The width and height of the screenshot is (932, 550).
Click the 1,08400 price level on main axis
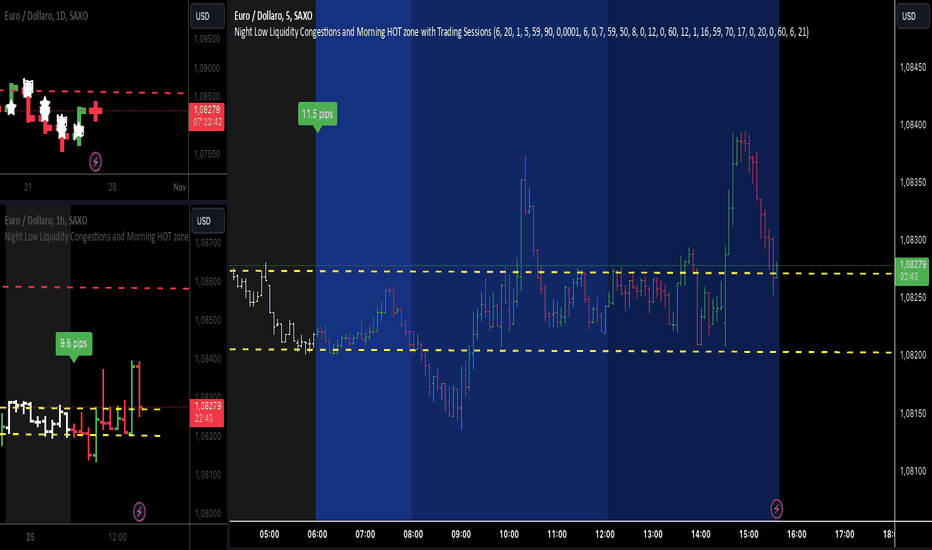(x=913, y=125)
